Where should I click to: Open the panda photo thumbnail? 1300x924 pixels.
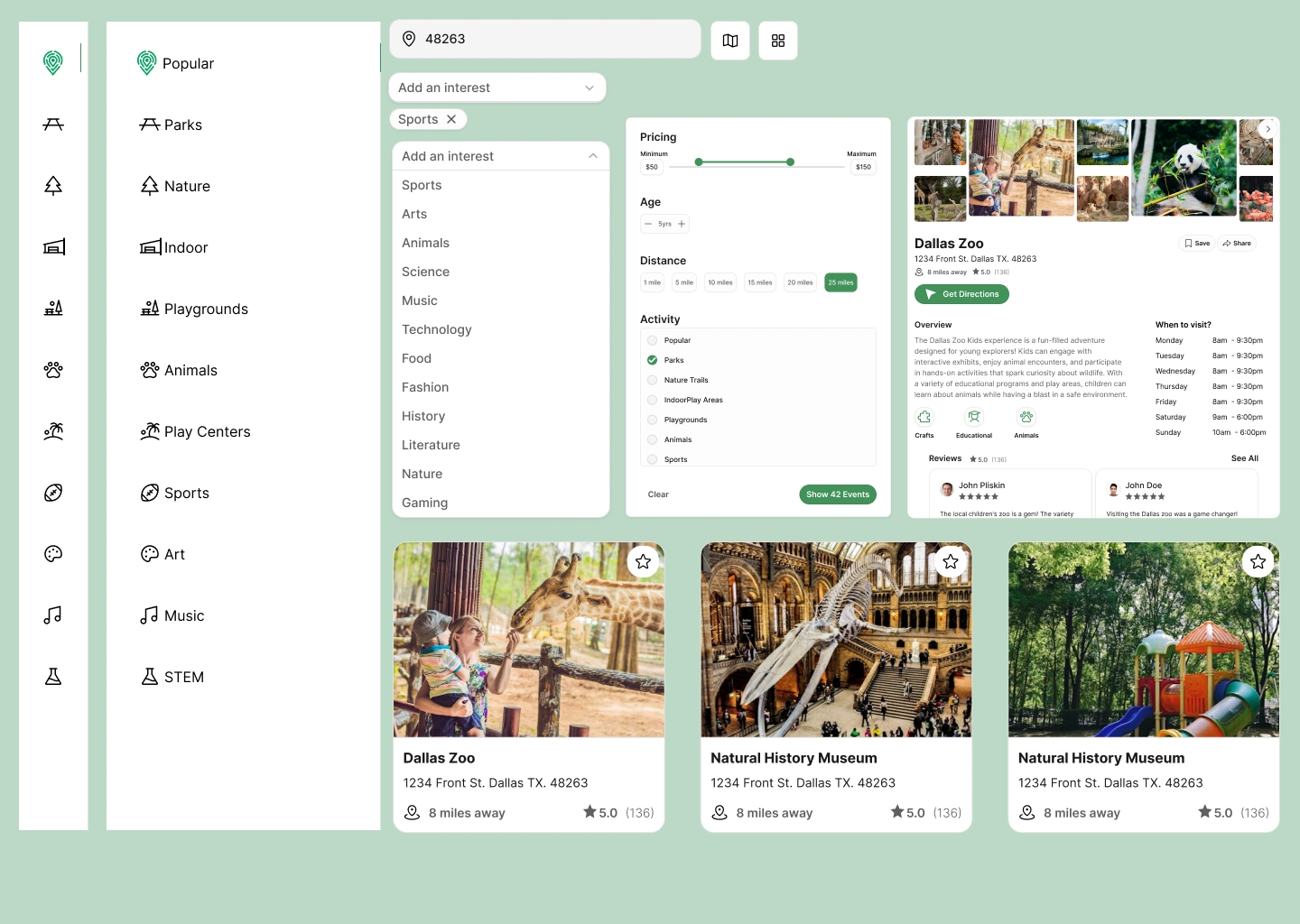coord(1184,168)
